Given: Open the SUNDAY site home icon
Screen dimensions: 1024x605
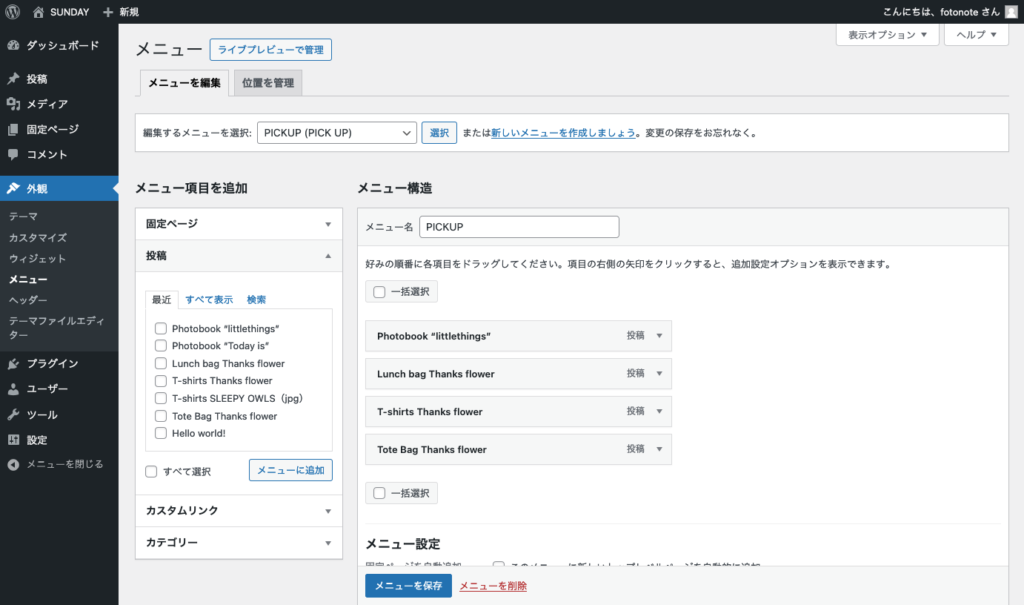Looking at the screenshot, I should click(38, 12).
